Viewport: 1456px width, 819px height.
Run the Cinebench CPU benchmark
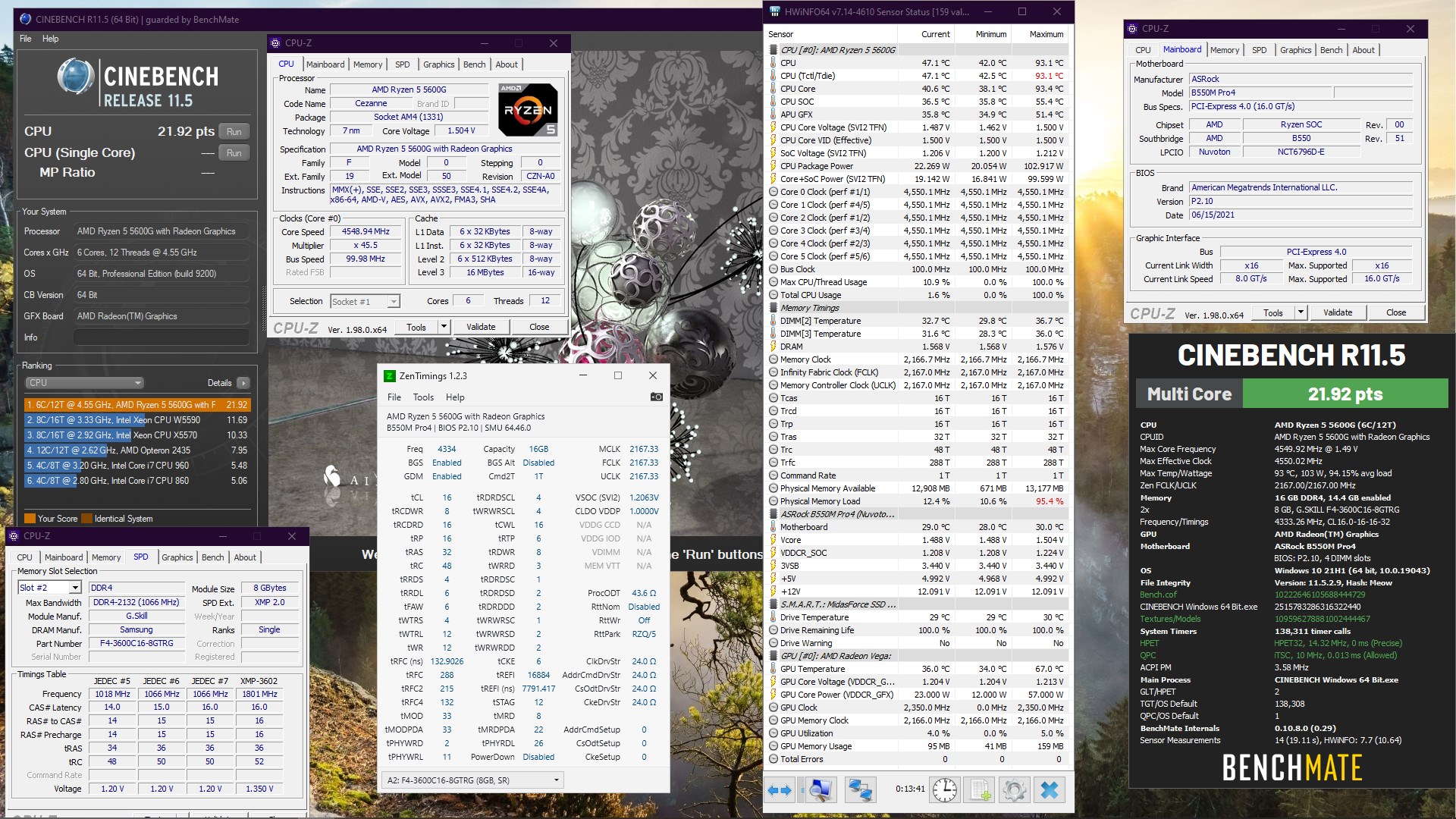coord(234,131)
